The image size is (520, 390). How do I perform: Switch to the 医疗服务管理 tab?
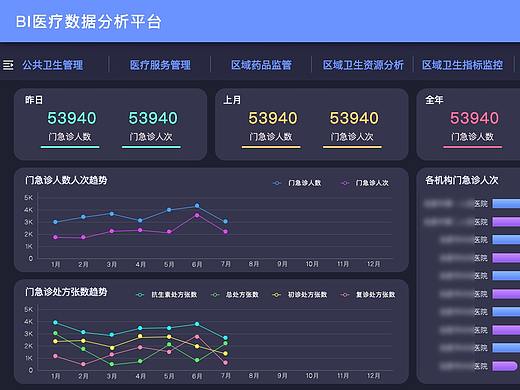(160, 65)
